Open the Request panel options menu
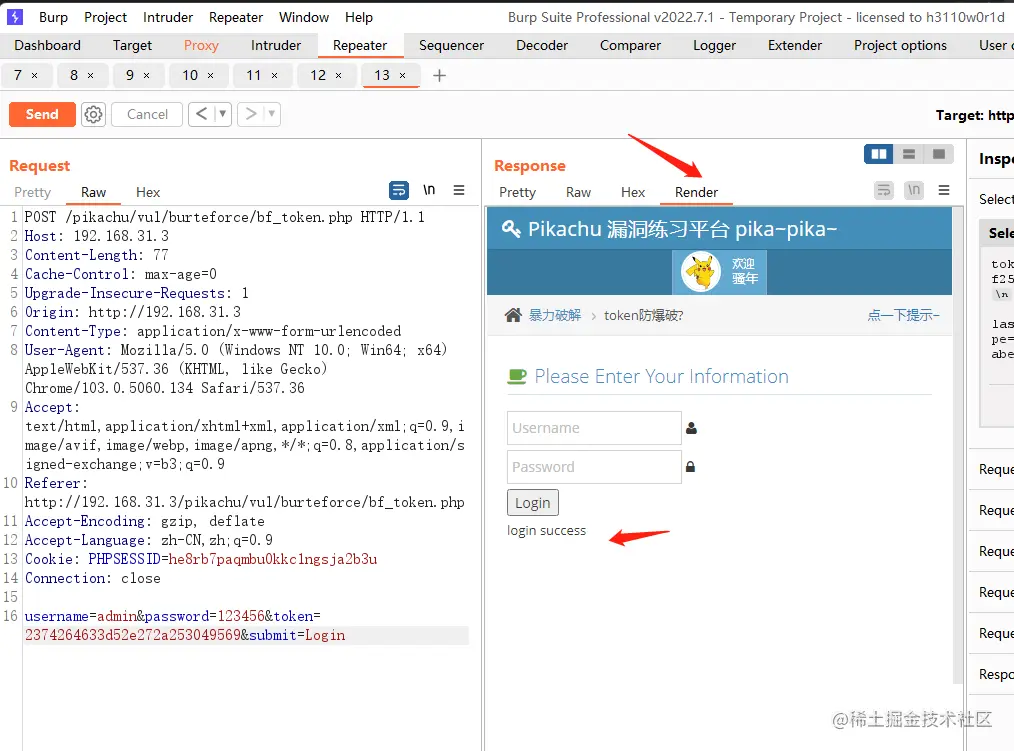This screenshot has height=751, width=1014. 458,190
